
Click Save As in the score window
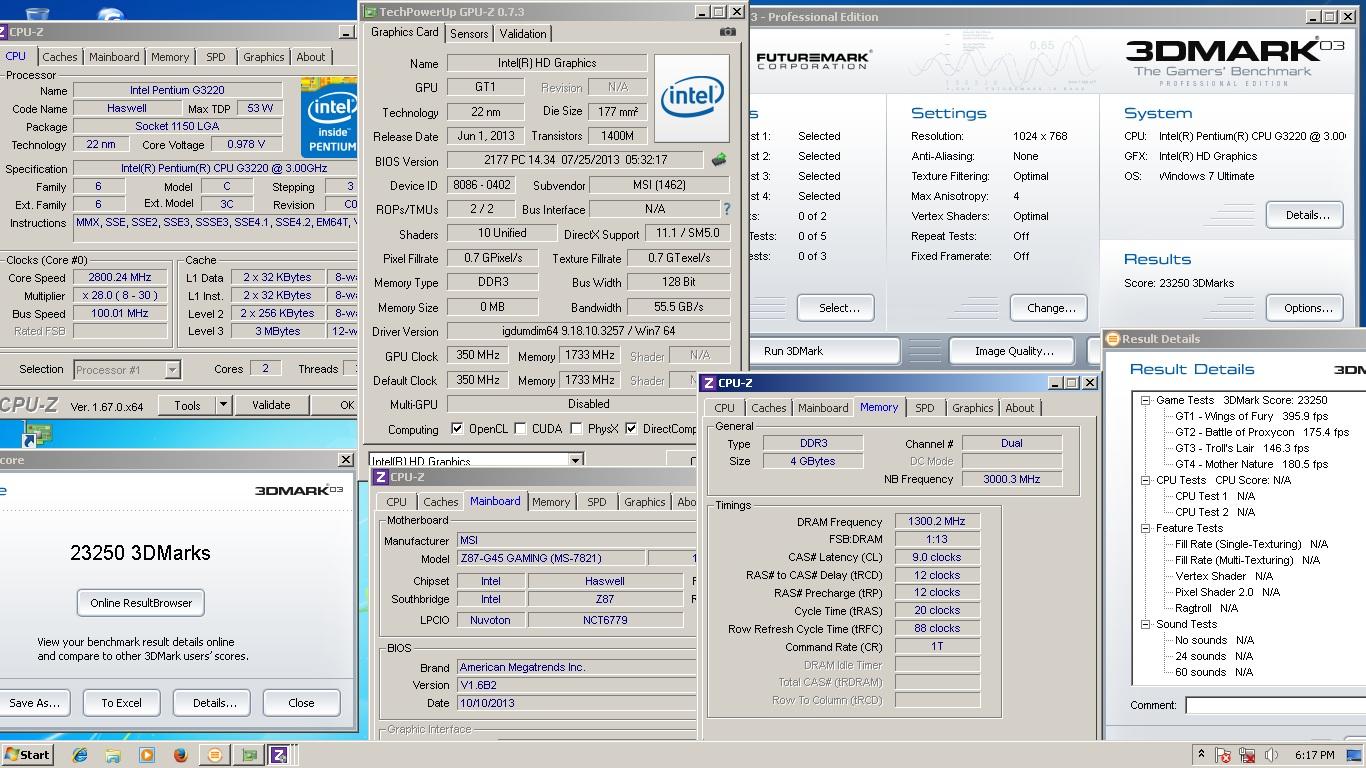(x=34, y=703)
